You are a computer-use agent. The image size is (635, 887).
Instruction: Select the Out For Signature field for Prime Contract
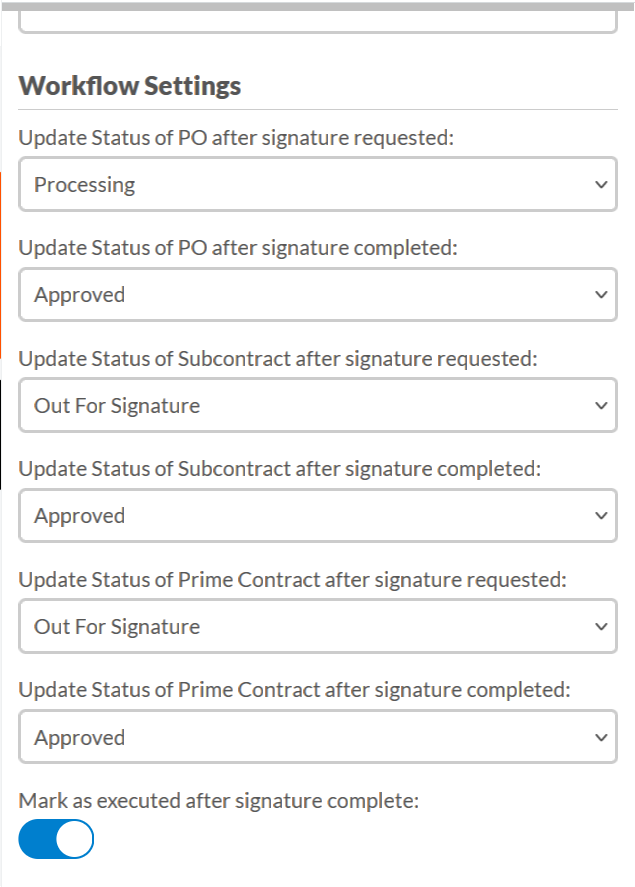pos(317,626)
